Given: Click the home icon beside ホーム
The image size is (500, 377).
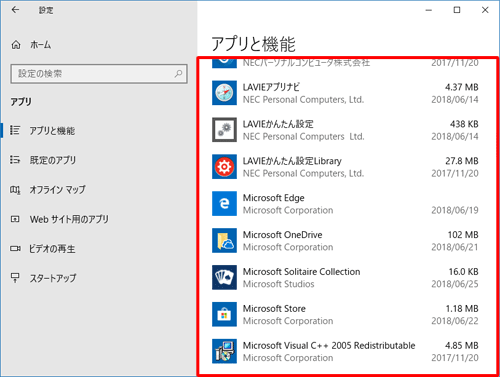Looking at the screenshot, I should click(16, 45).
